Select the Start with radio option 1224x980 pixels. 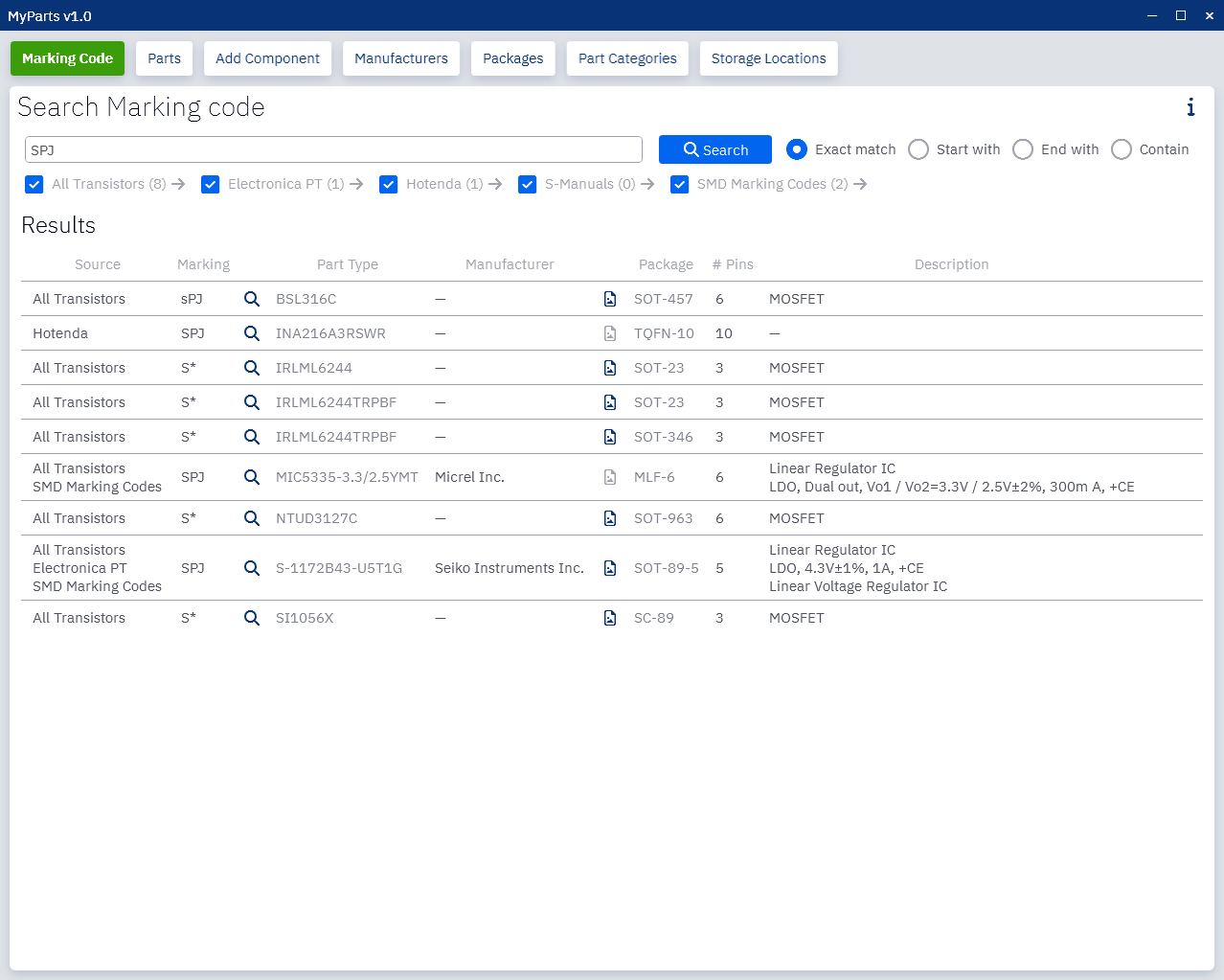coord(918,149)
